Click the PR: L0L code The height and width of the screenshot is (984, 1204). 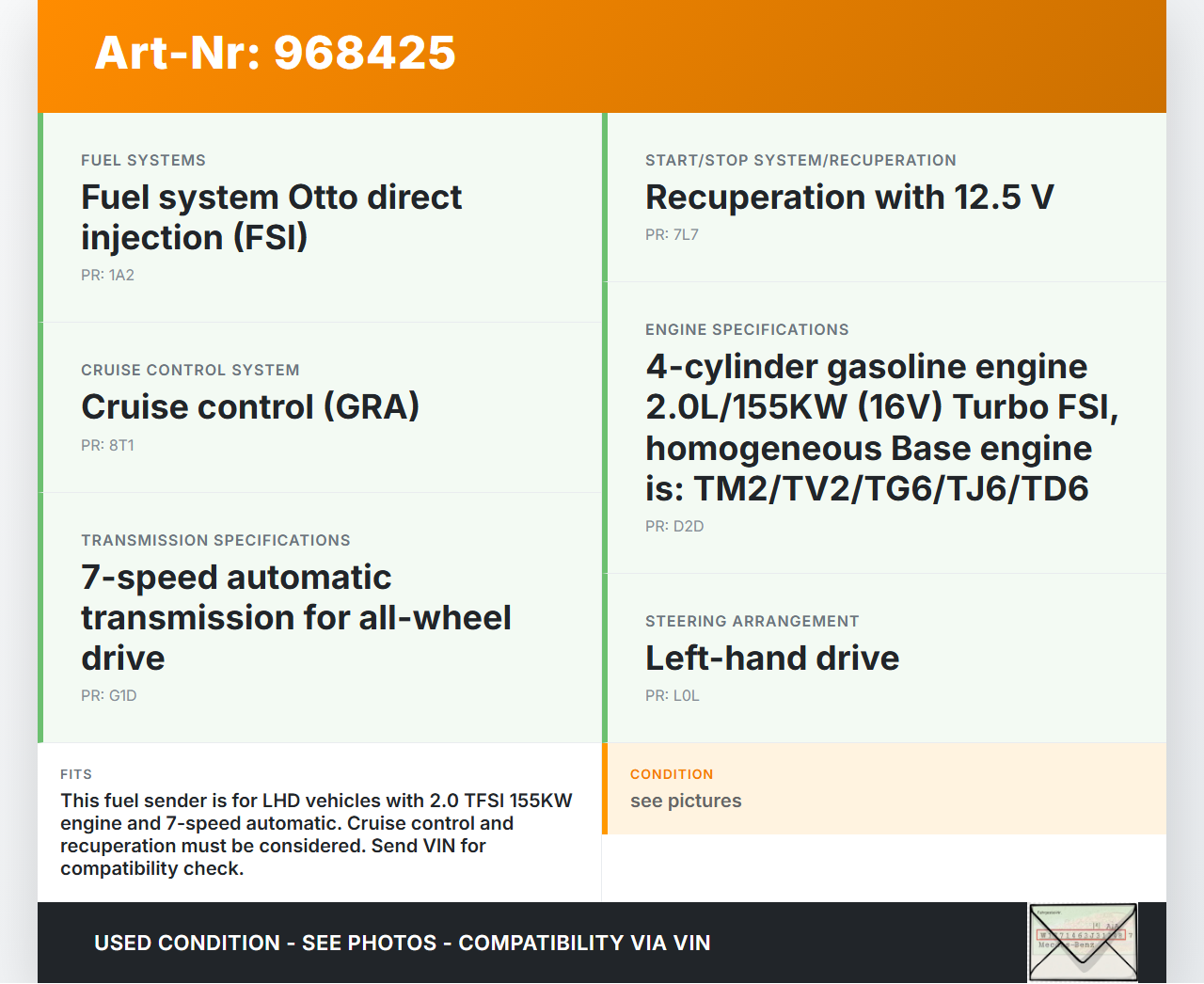coord(672,695)
